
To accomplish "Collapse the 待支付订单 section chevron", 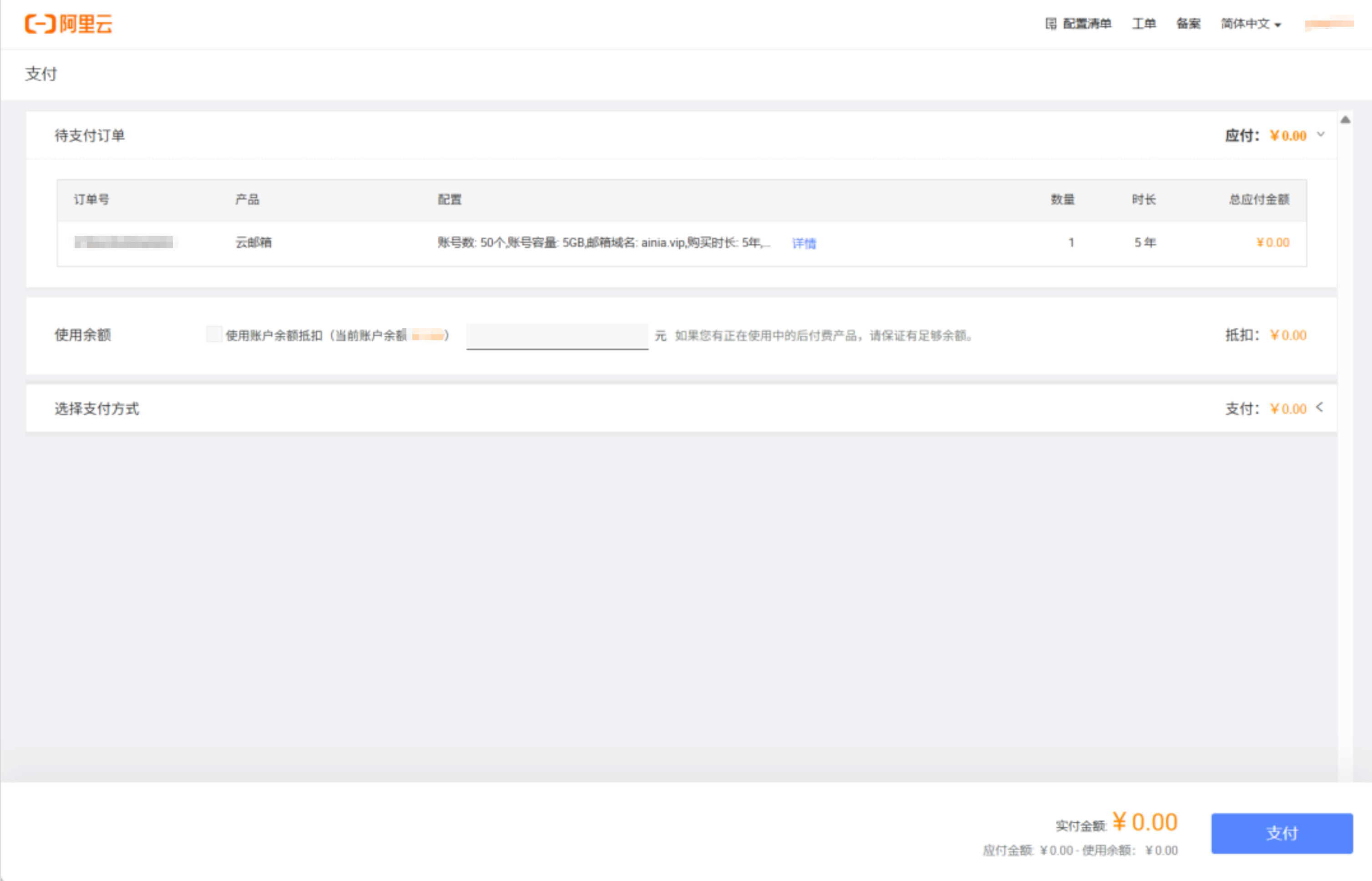I will pyautogui.click(x=1321, y=134).
